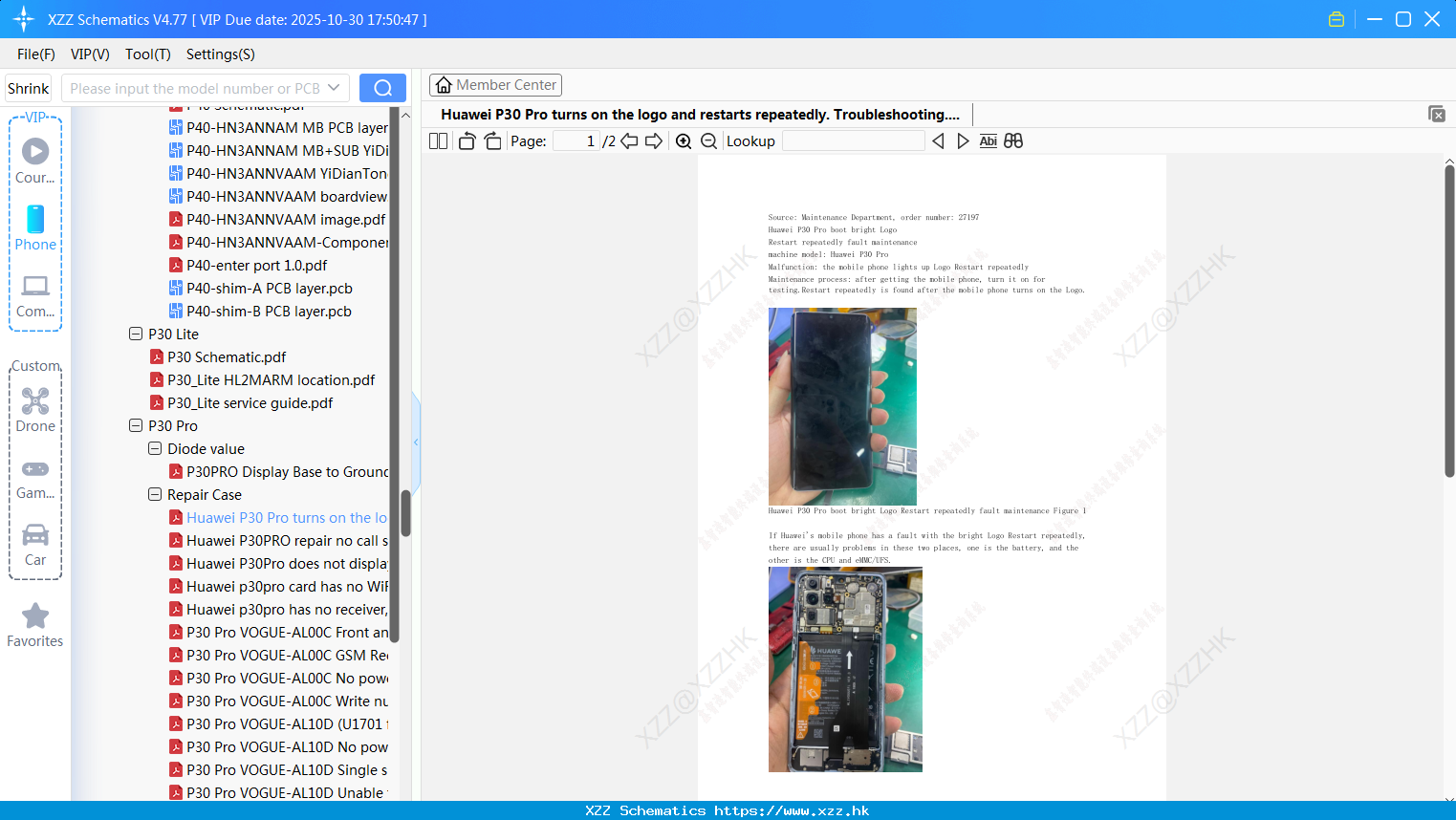Click the pop-out window icon at right of tab bar
The height and width of the screenshot is (820, 1456).
click(1437, 114)
